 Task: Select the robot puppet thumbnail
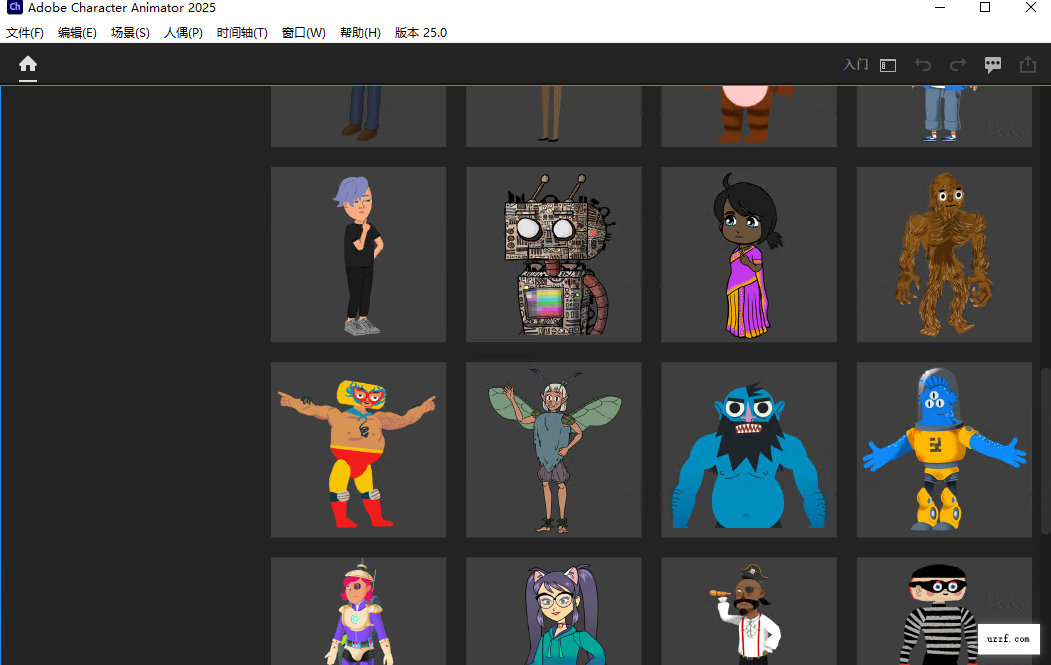click(x=553, y=255)
